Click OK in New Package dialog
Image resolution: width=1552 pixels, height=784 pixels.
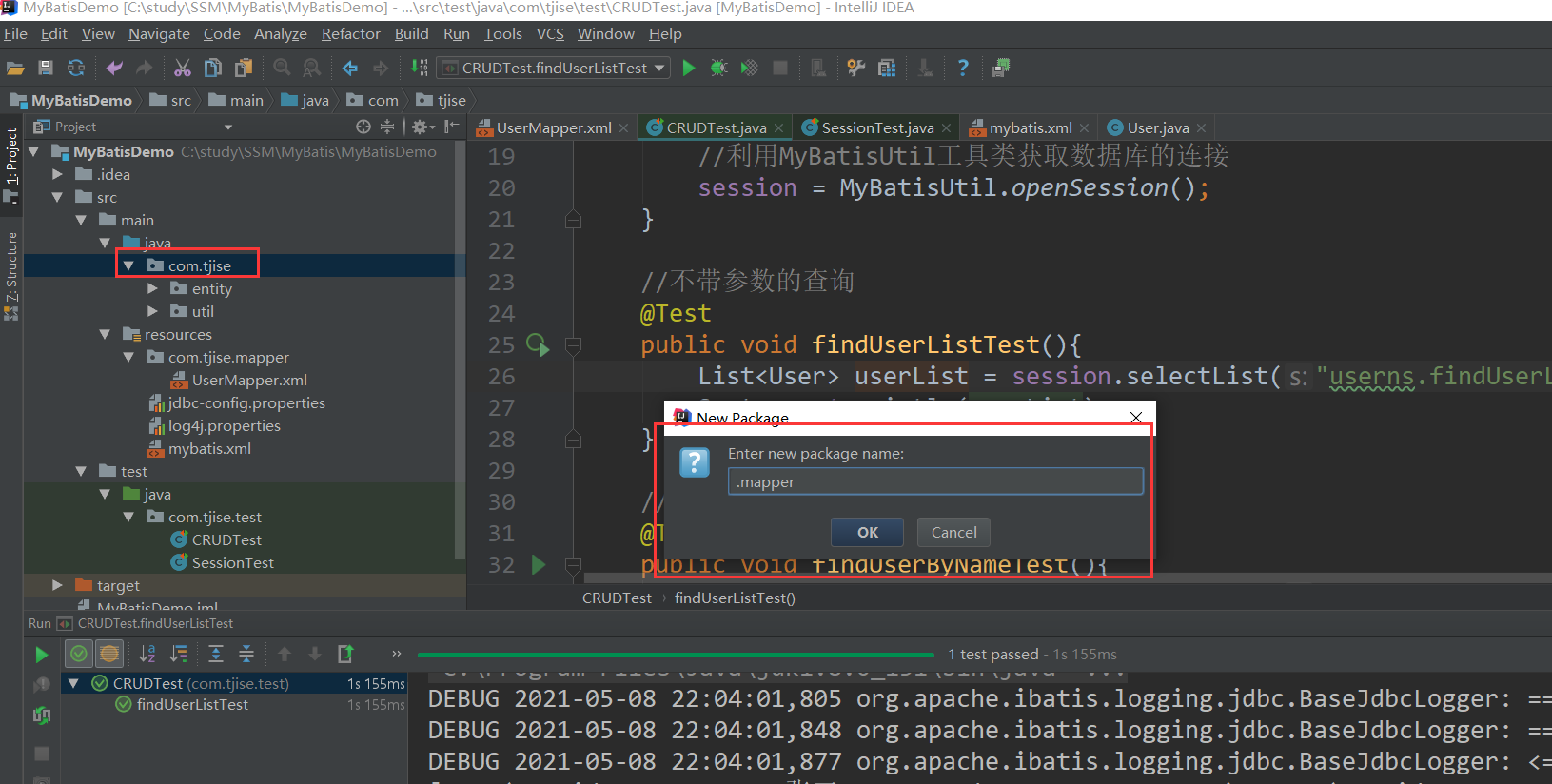tap(867, 532)
